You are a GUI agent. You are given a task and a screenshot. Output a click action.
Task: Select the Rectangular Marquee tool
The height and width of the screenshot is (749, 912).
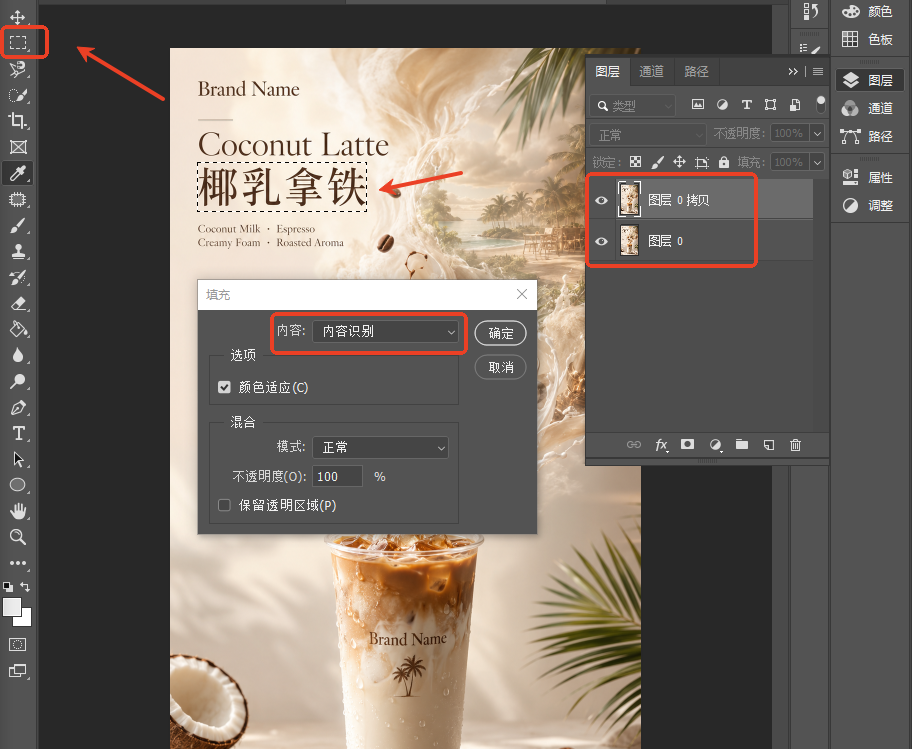point(18,42)
